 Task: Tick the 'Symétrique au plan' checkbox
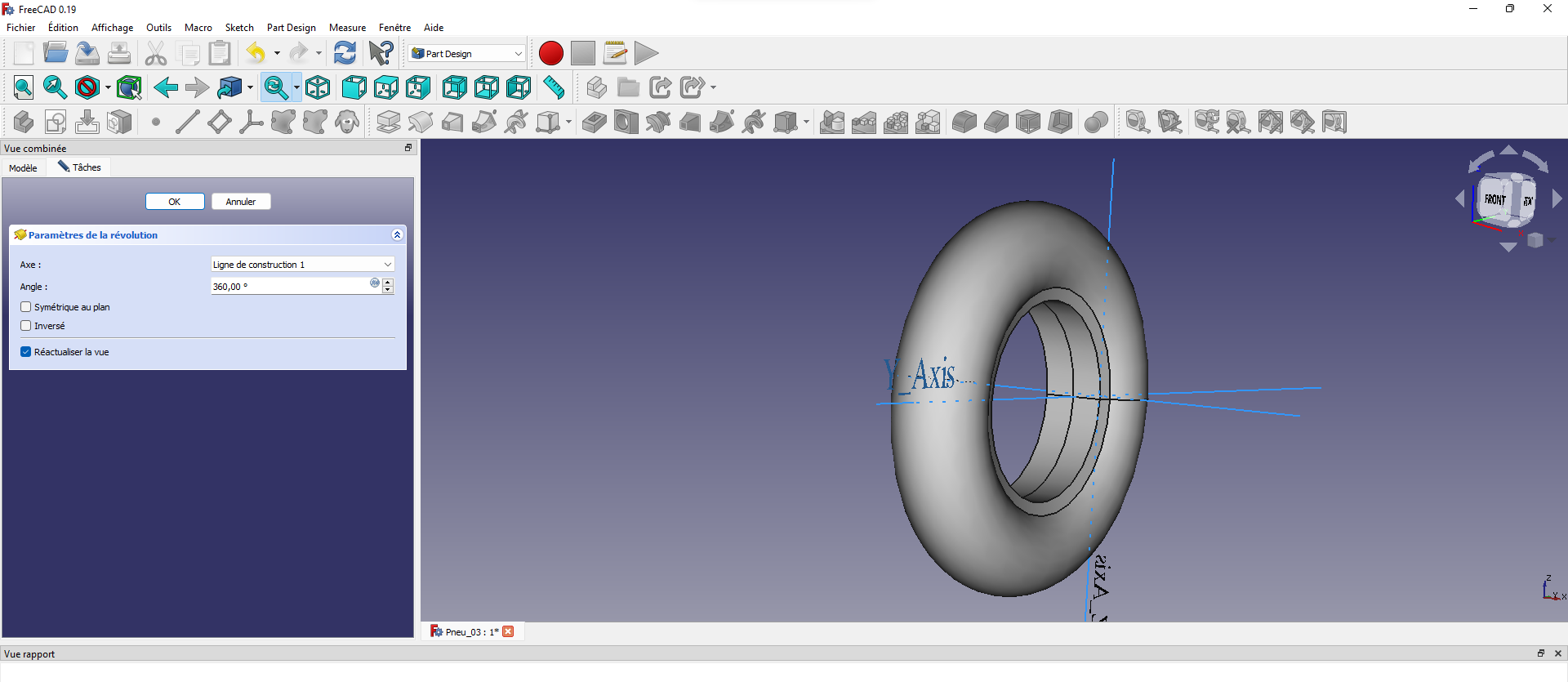[x=26, y=307]
